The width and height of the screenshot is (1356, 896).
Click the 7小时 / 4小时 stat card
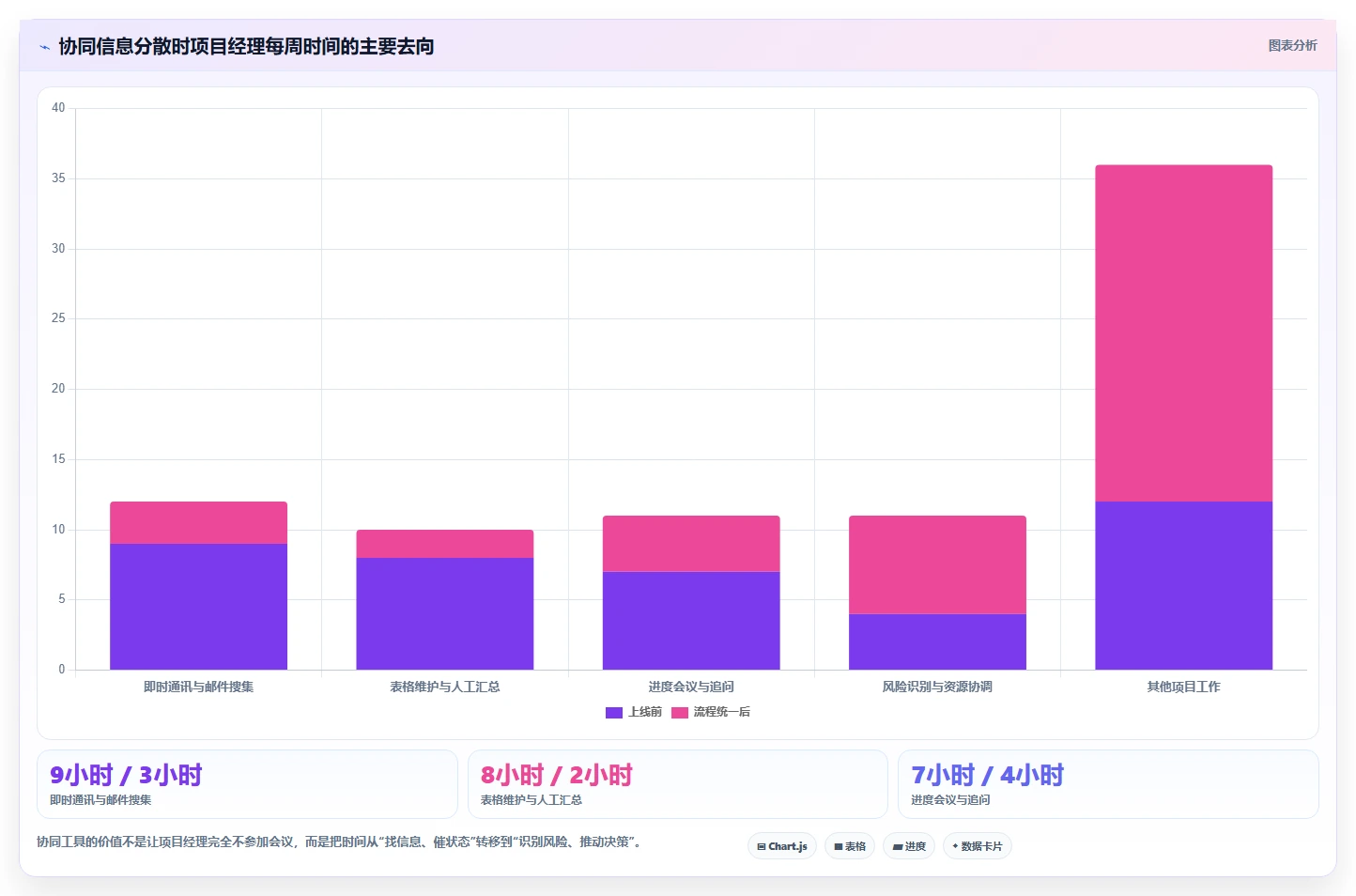point(1108,784)
